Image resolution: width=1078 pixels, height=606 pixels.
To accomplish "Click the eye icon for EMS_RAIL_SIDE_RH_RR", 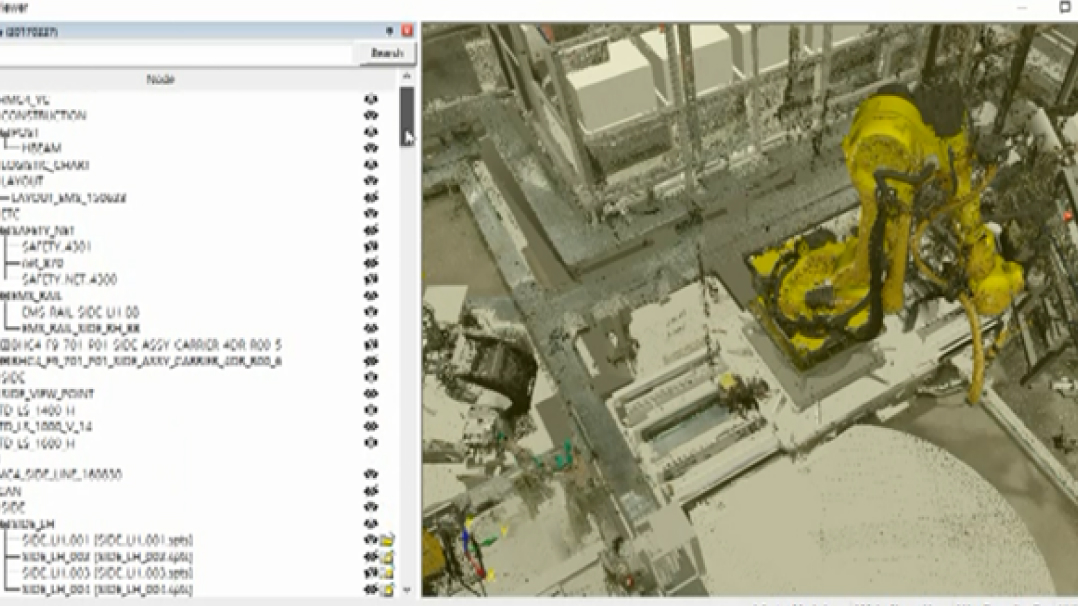I will (371, 328).
